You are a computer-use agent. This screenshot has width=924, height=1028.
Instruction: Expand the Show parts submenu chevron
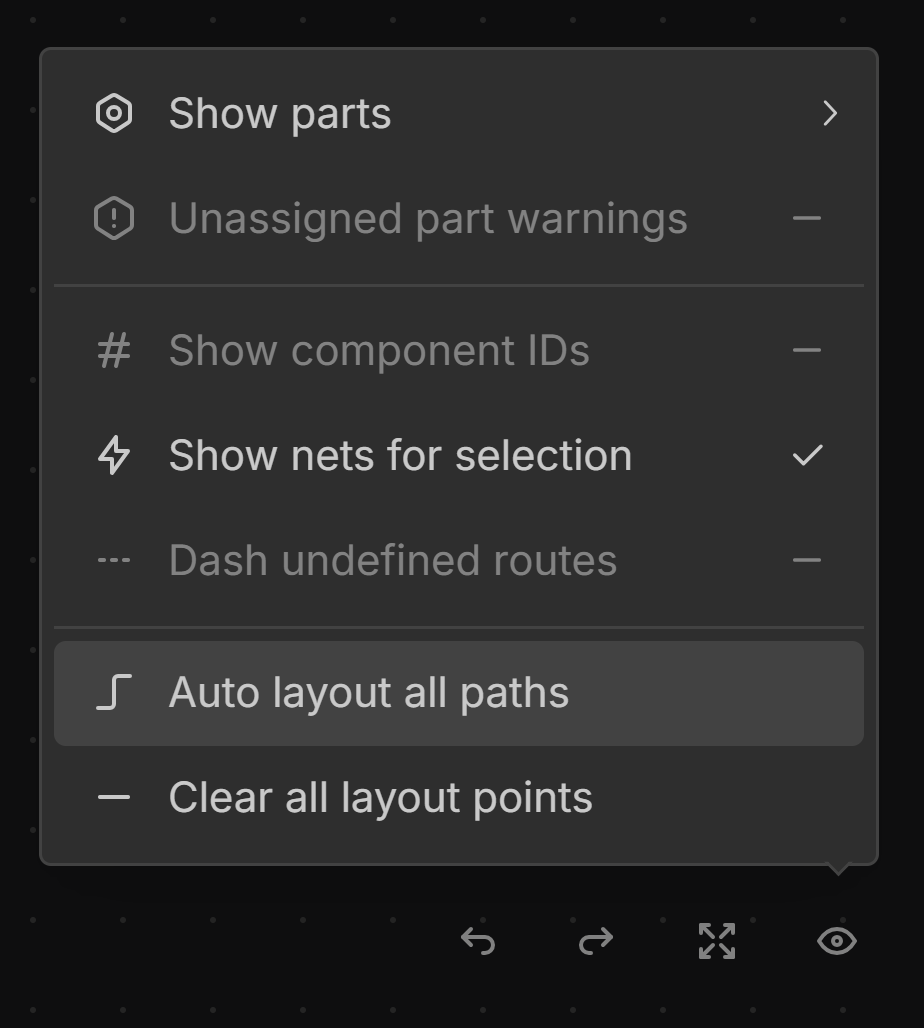[829, 114]
